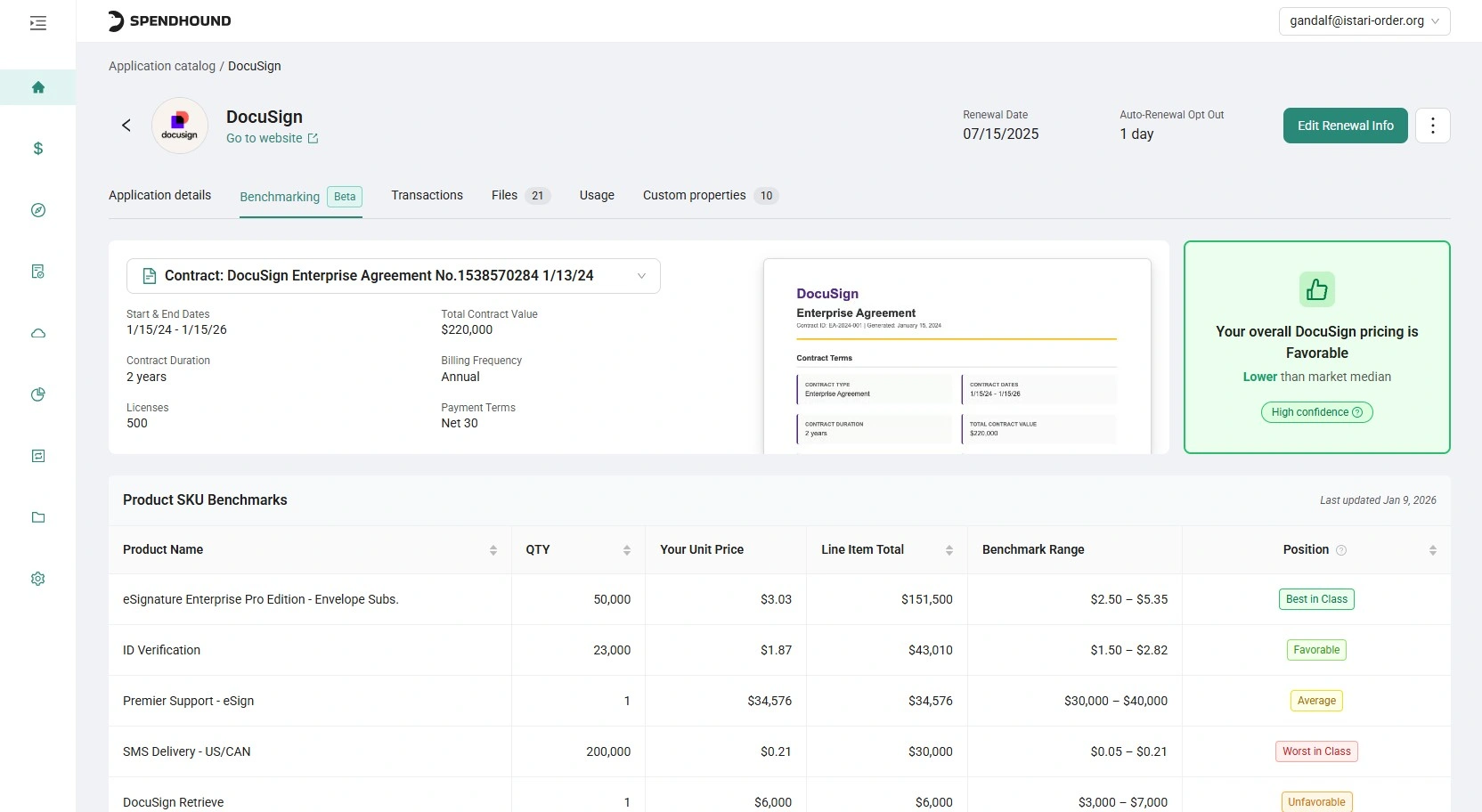Click the $151,500 line item total
1482x812 pixels.
(926, 599)
